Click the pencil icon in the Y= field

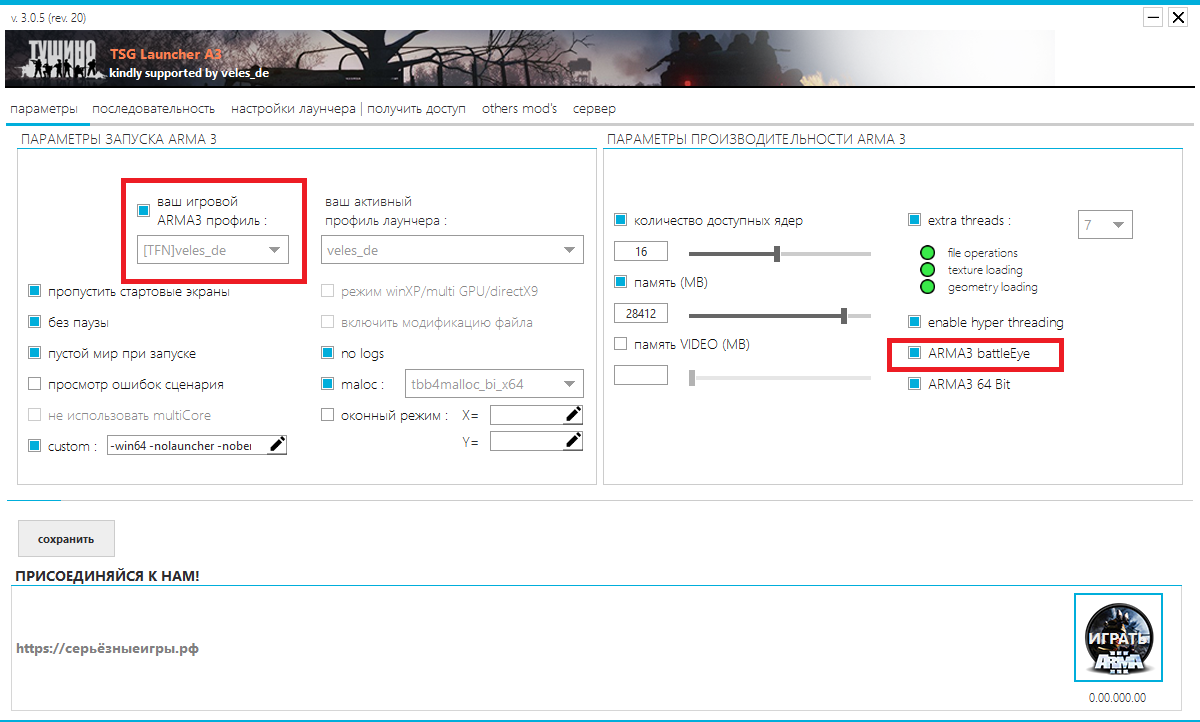(573, 441)
